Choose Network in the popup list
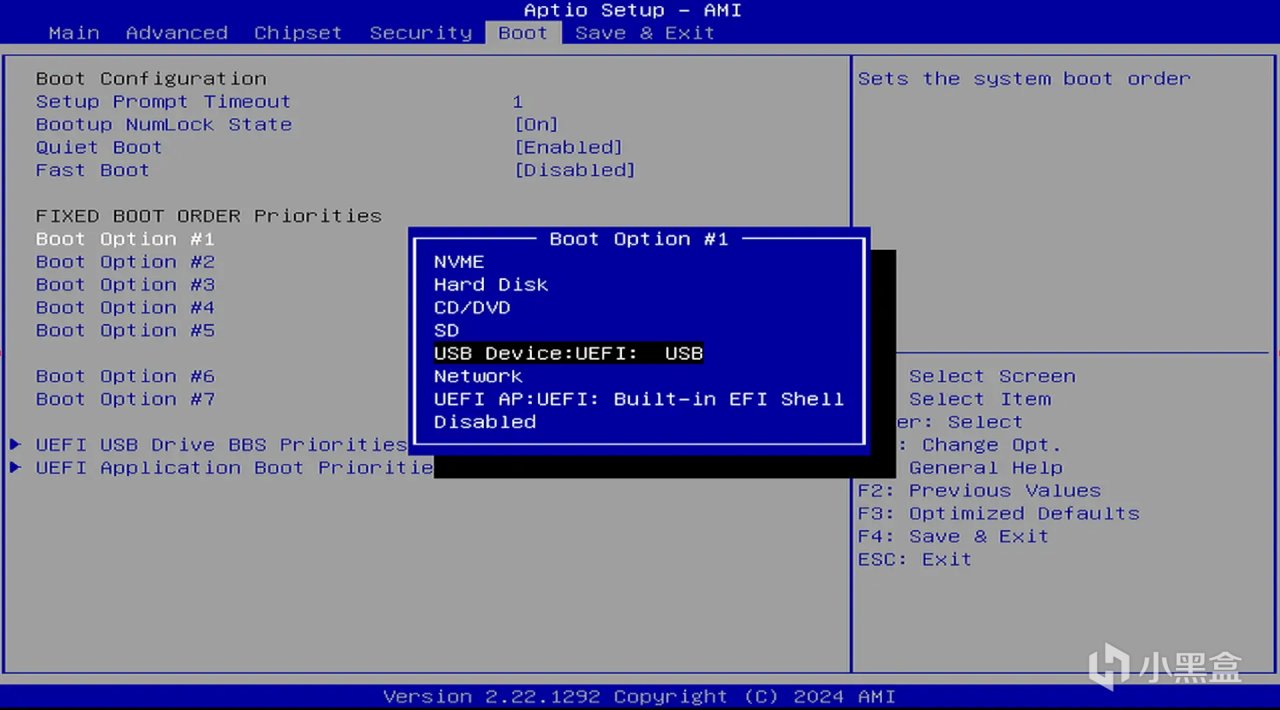1280x710 pixels. click(478, 376)
